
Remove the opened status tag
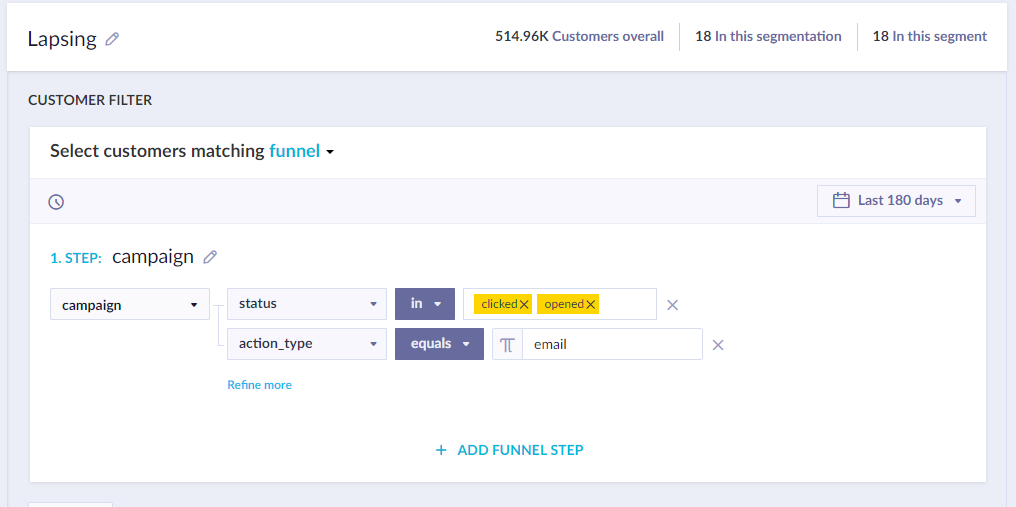pyautogui.click(x=590, y=304)
